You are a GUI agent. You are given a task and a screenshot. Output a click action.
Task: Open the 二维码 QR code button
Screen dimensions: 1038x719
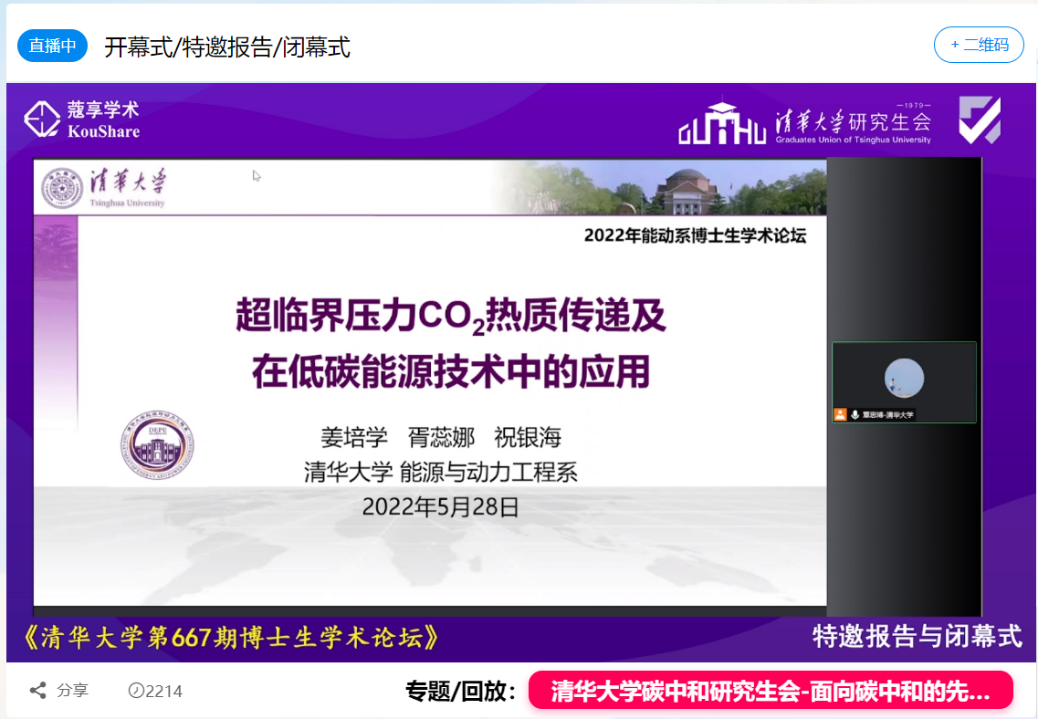coord(978,45)
